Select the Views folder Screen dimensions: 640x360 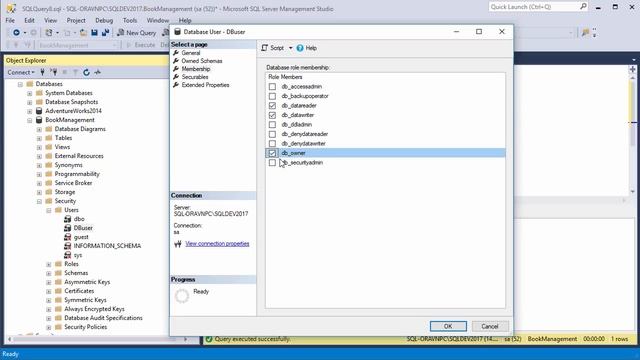pyautogui.click(x=62, y=147)
